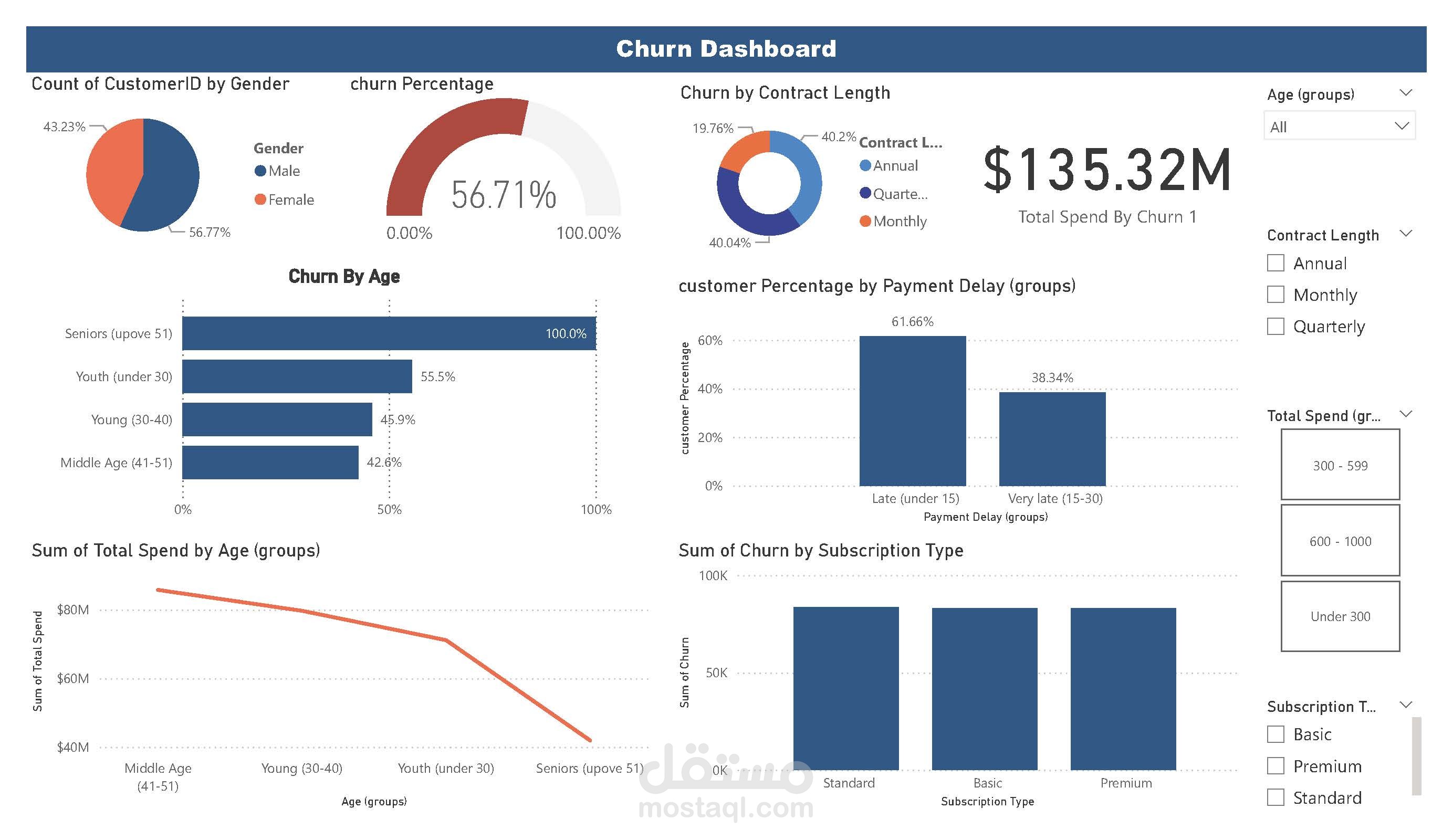Click the $135.32M total spend card

(x=1107, y=170)
